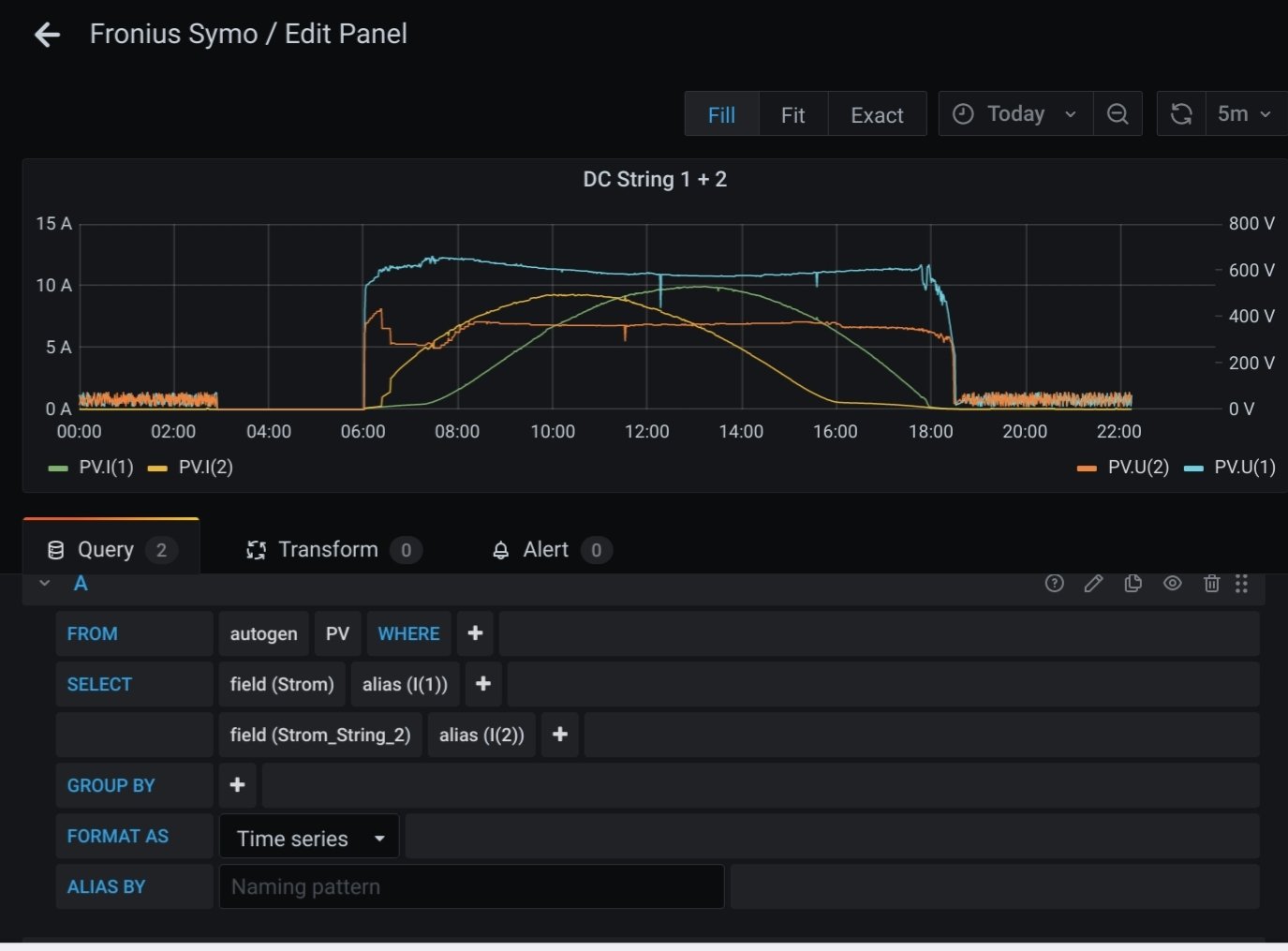This screenshot has width=1288, height=951.
Task: Click the PV.U(1) legend color swatch
Action: (x=1193, y=468)
